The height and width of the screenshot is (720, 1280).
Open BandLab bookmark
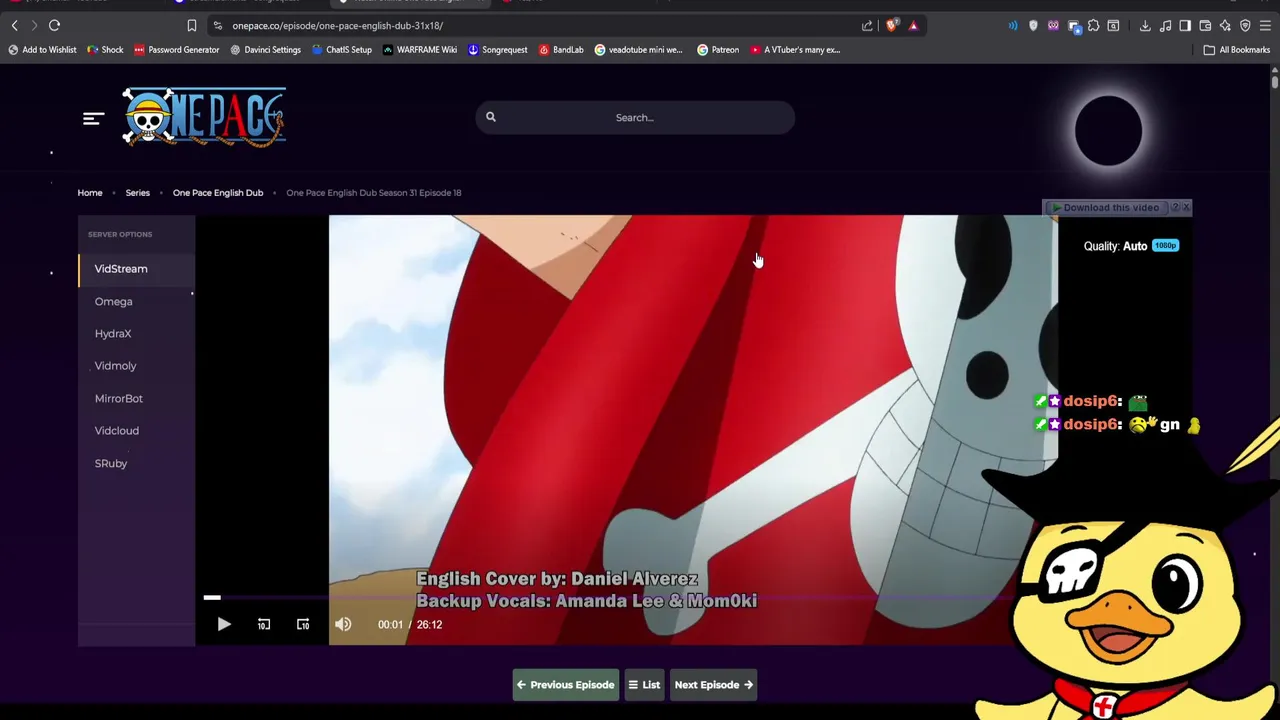tap(561, 49)
